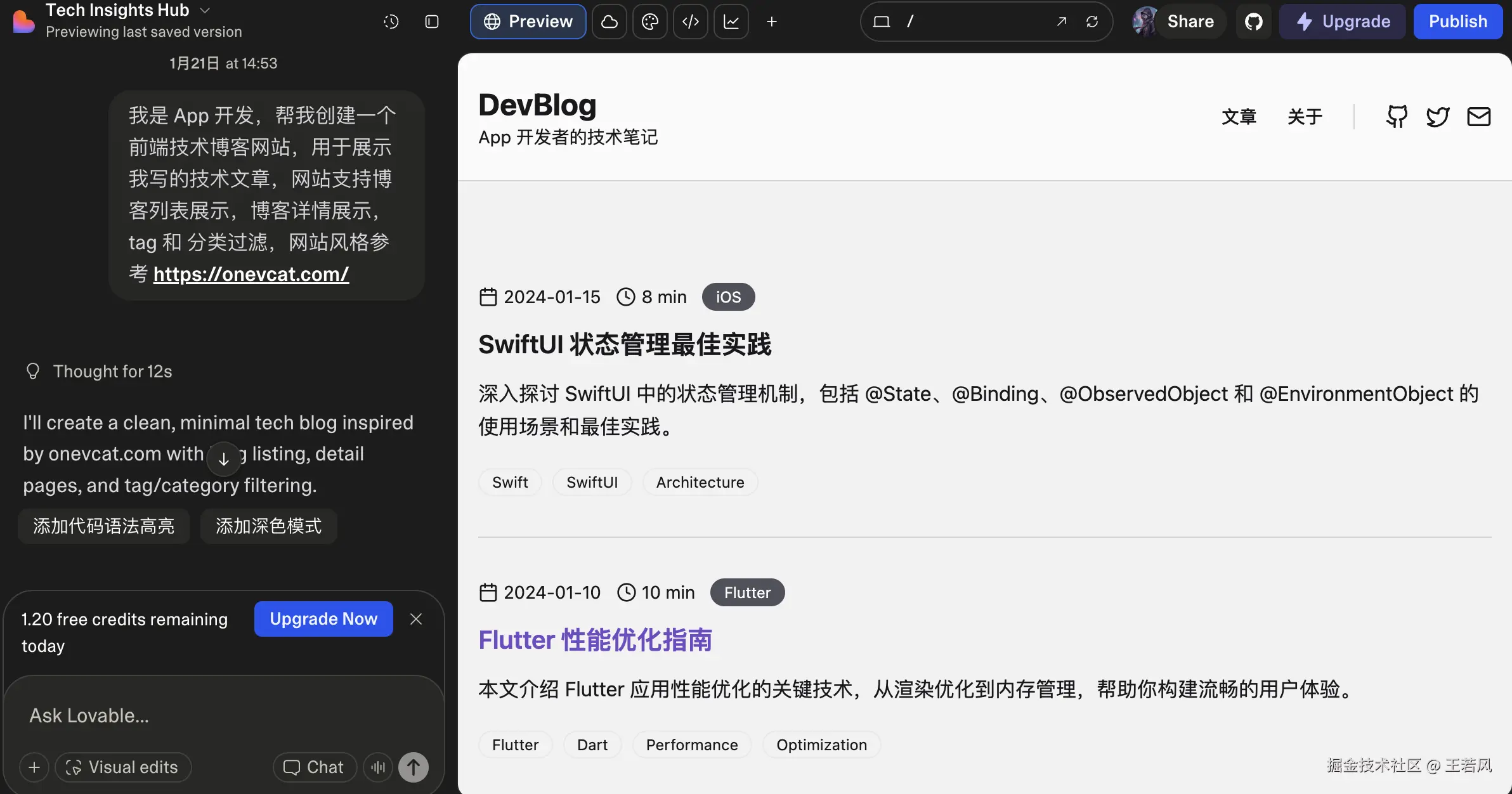Open the GitHub integration button
This screenshot has height=794, width=1512.
click(x=1254, y=22)
